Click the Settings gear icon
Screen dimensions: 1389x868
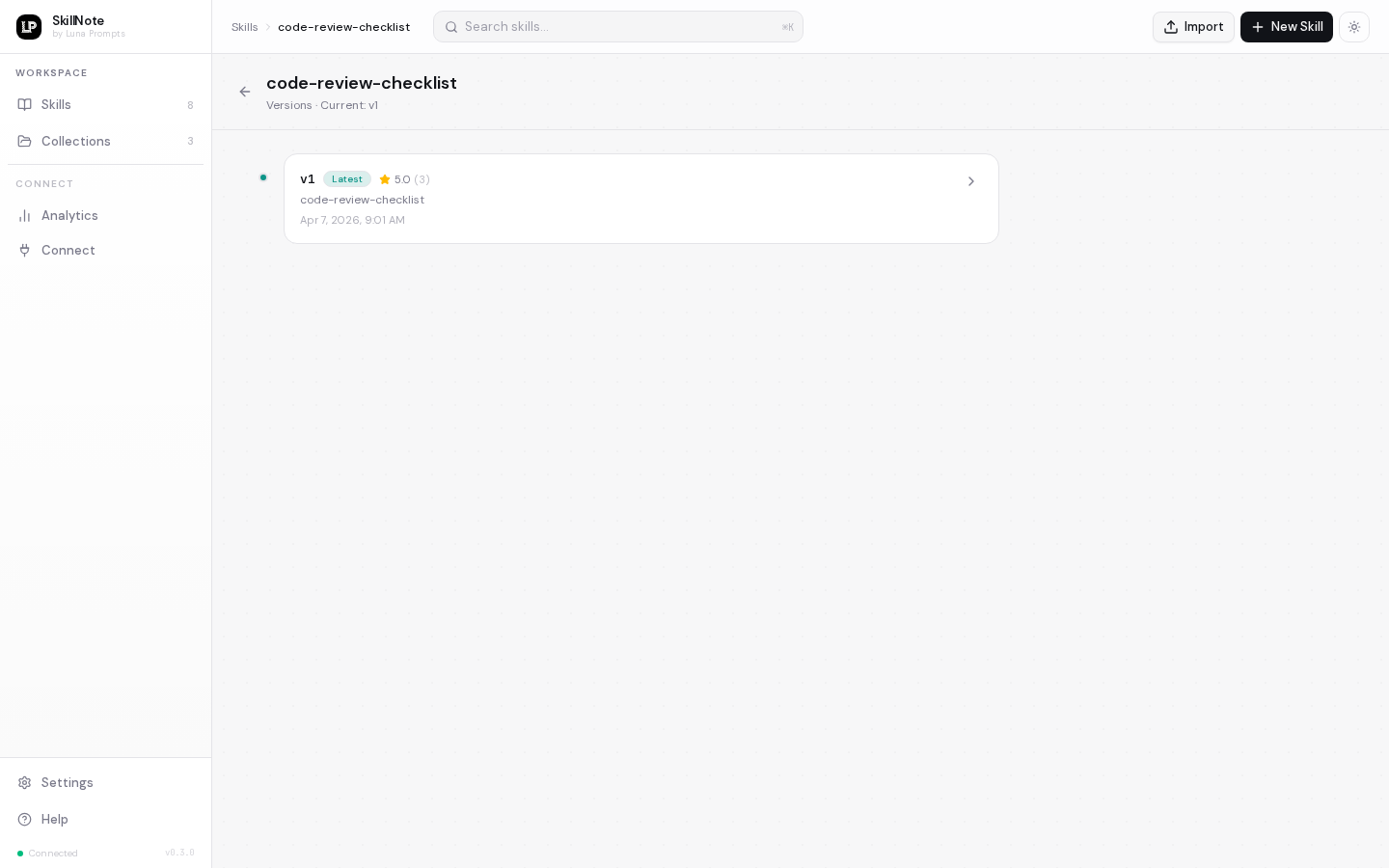click(25, 782)
